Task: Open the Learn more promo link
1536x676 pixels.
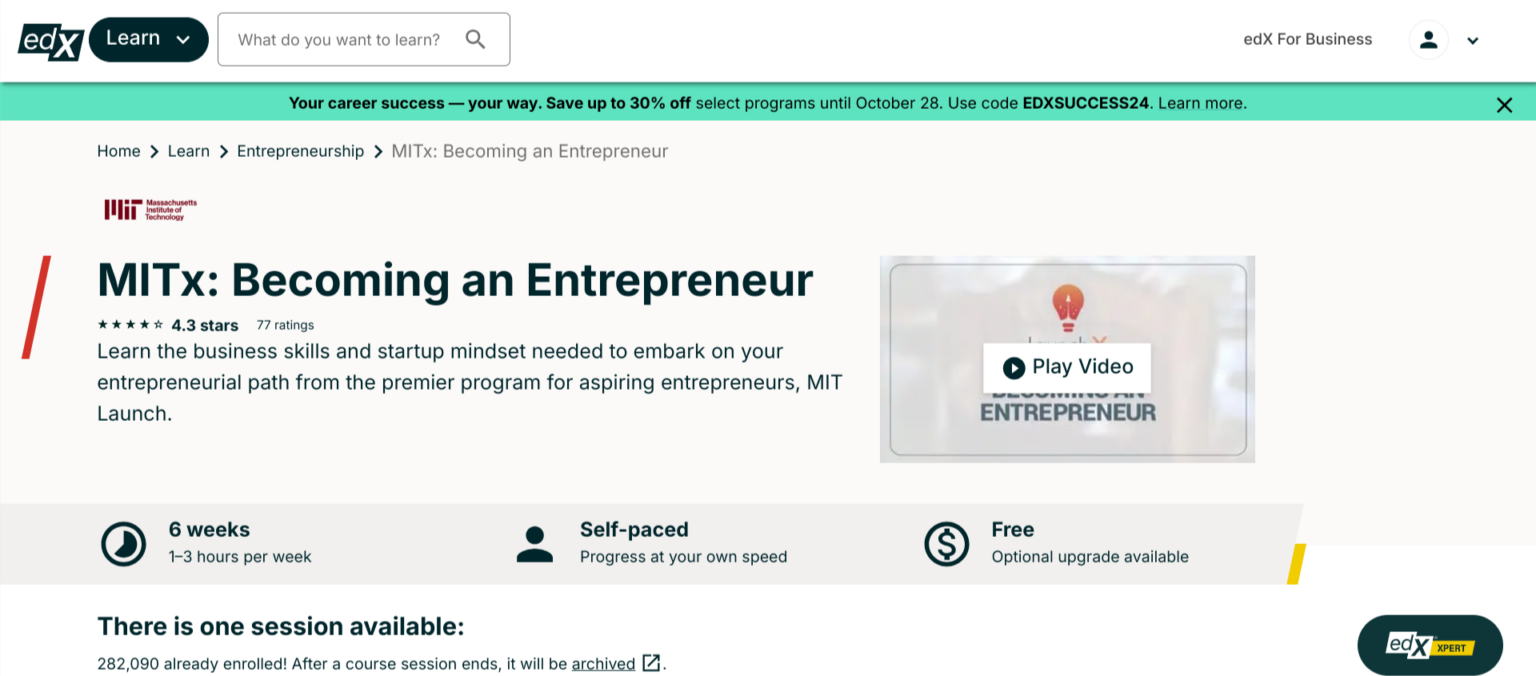Action: click(x=1199, y=102)
